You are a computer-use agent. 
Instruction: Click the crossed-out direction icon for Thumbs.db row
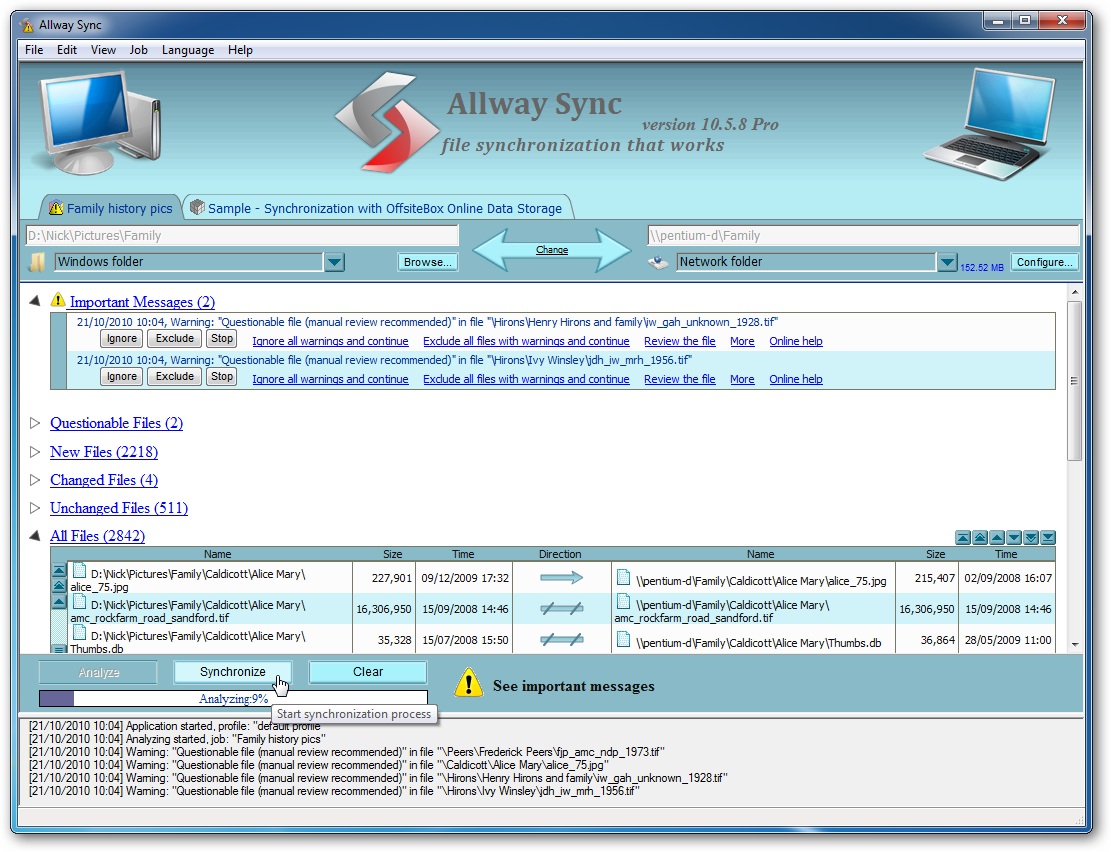tap(560, 640)
